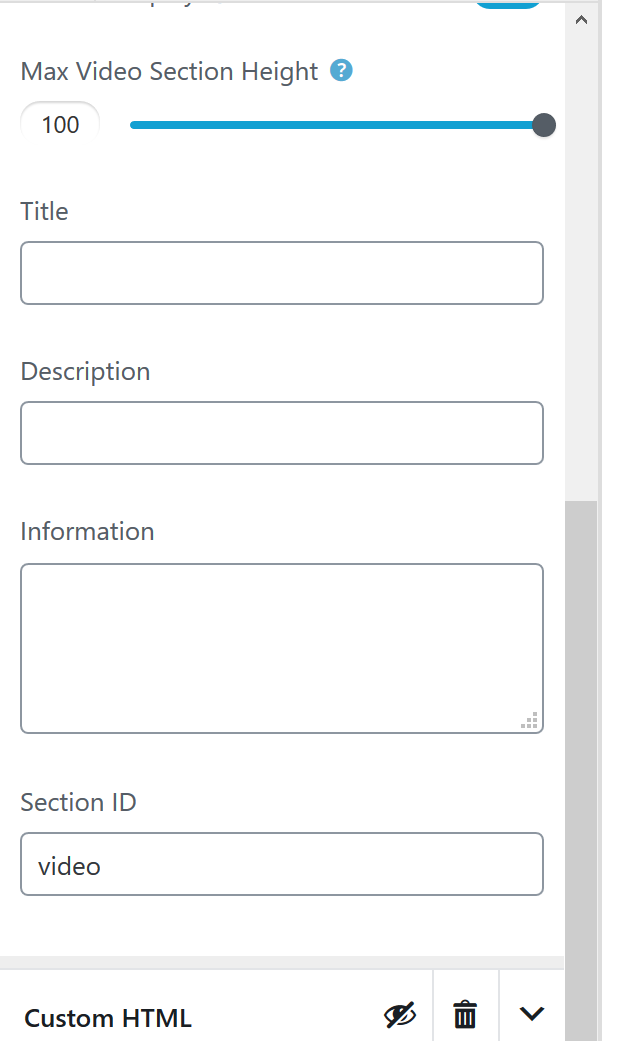Image resolution: width=619 pixels, height=1041 pixels.
Task: Click the help icon beside Max Video Section Height
Action: (x=342, y=71)
